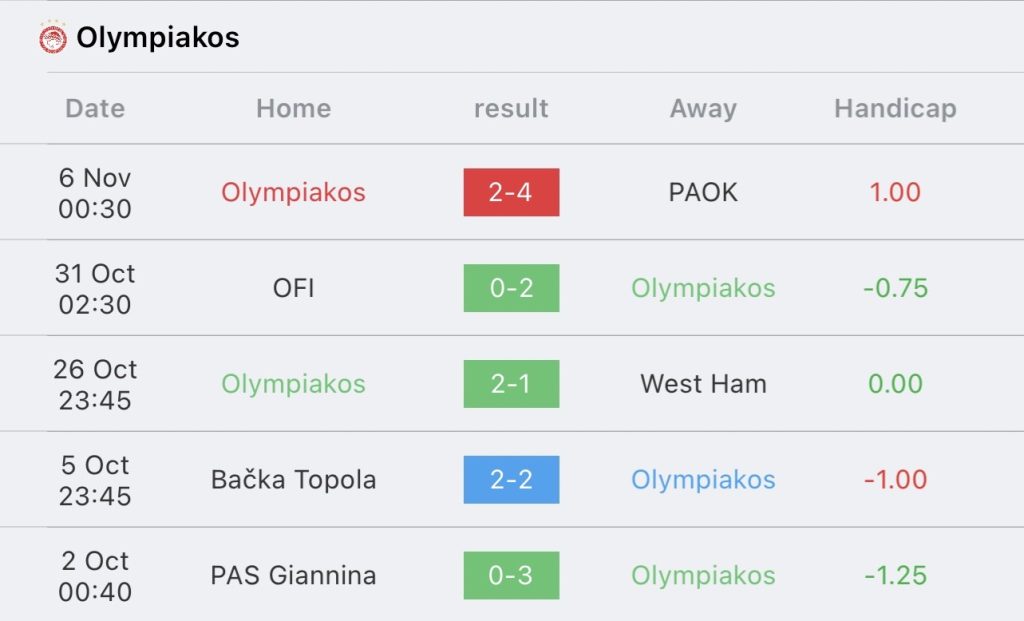The image size is (1024, 621).
Task: Click the Home column header
Action: 293,108
